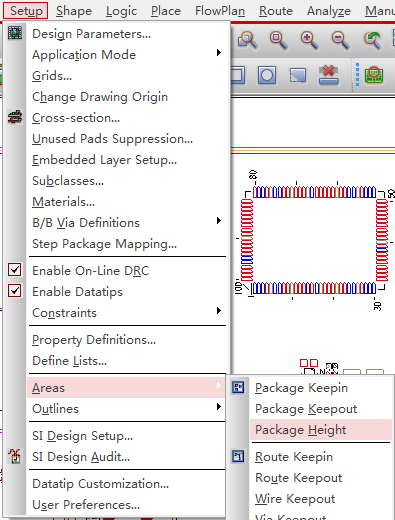
Task: Expand the Constraints submenu arrow
Action: pos(219,311)
